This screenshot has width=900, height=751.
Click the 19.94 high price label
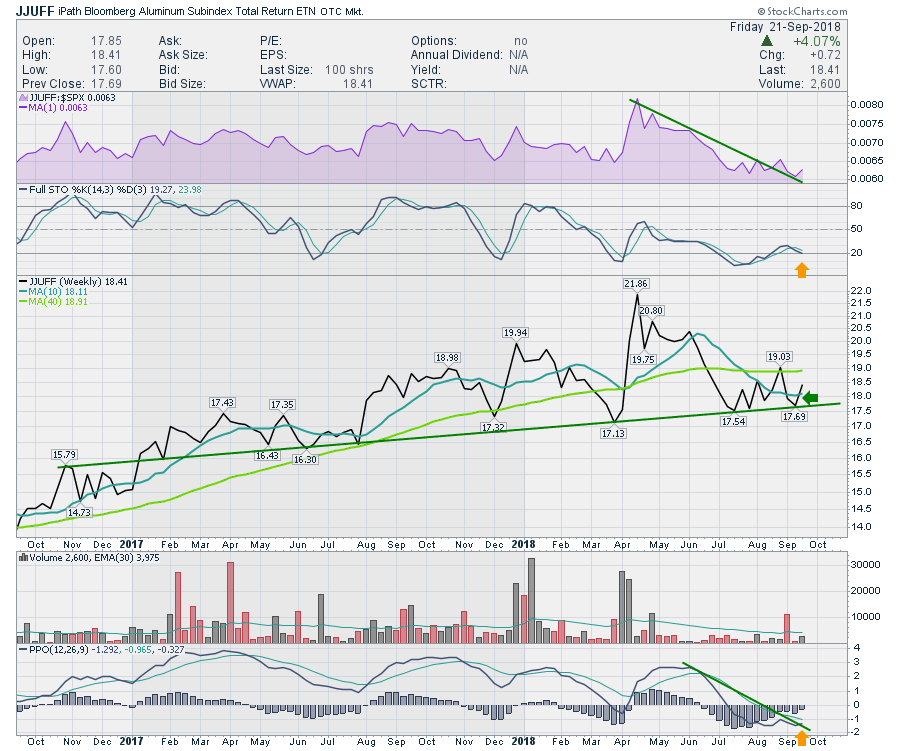(x=517, y=332)
